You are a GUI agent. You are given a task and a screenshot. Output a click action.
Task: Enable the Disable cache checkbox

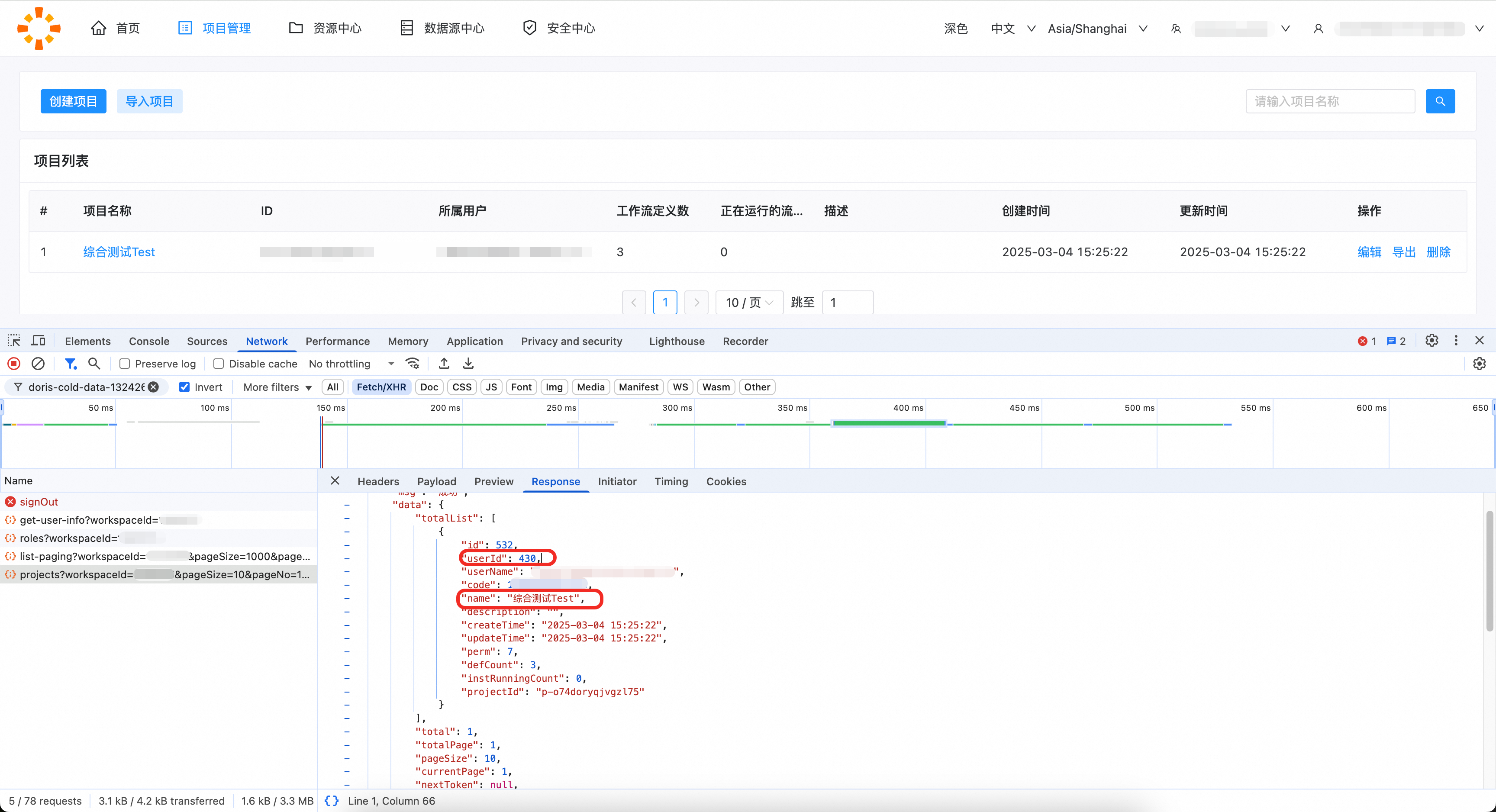(x=218, y=364)
